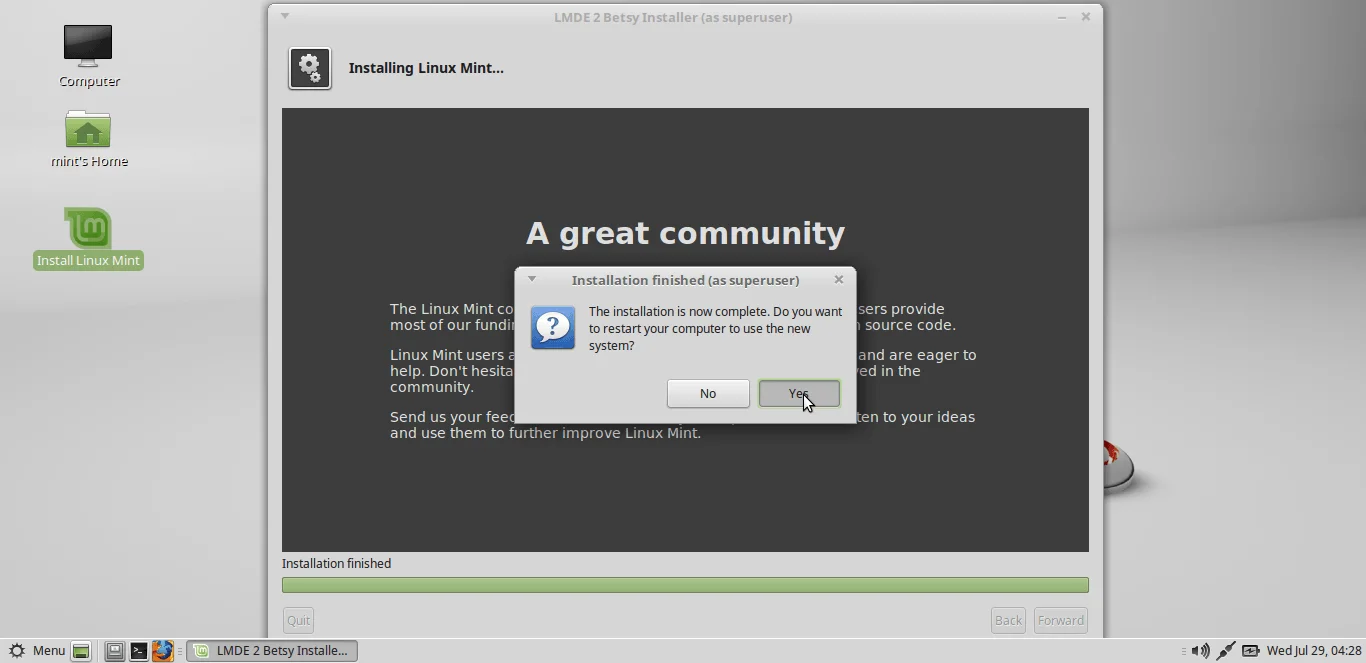This screenshot has height=663, width=1366.
Task: Click the network plug icon in the tray
Action: click(1226, 651)
